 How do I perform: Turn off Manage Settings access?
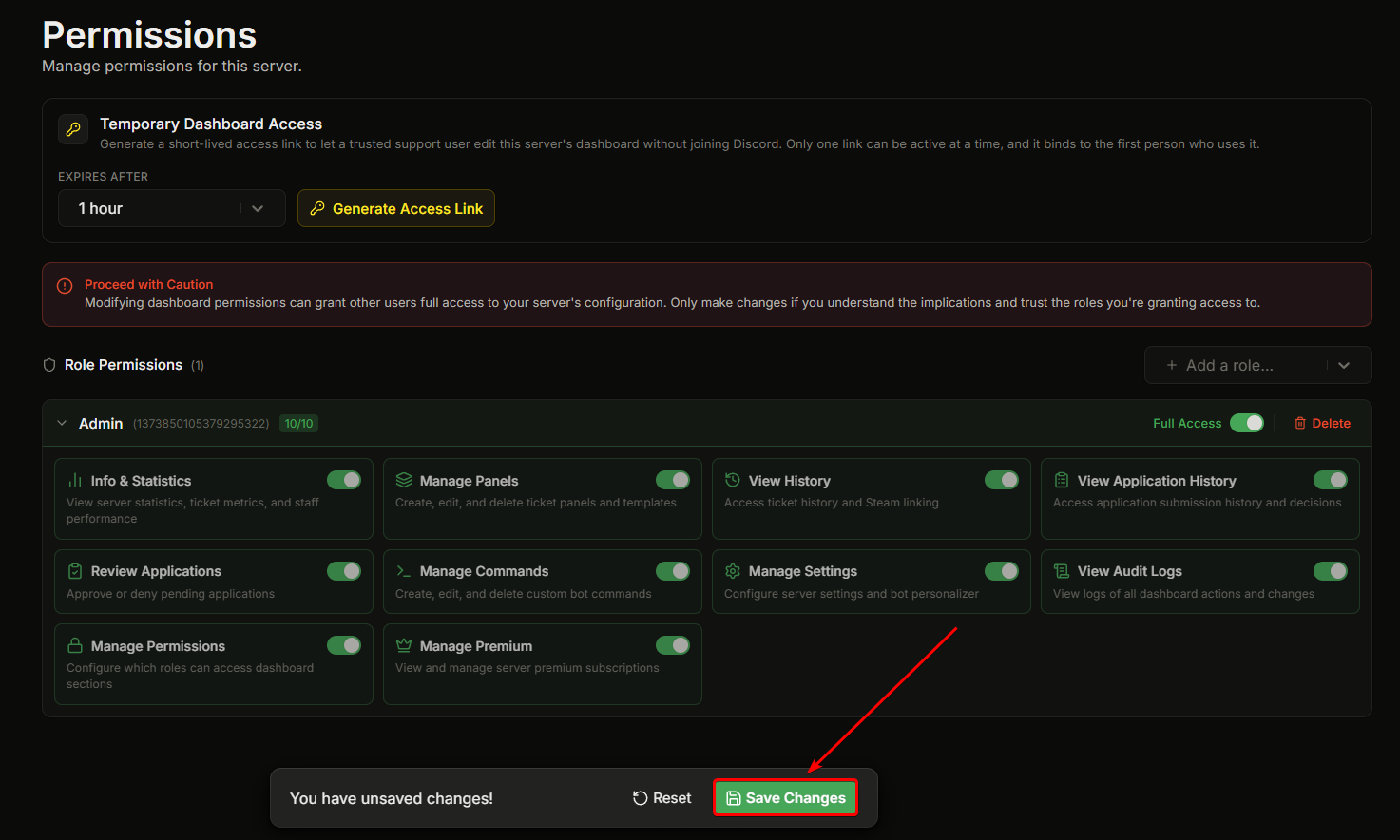point(1002,571)
